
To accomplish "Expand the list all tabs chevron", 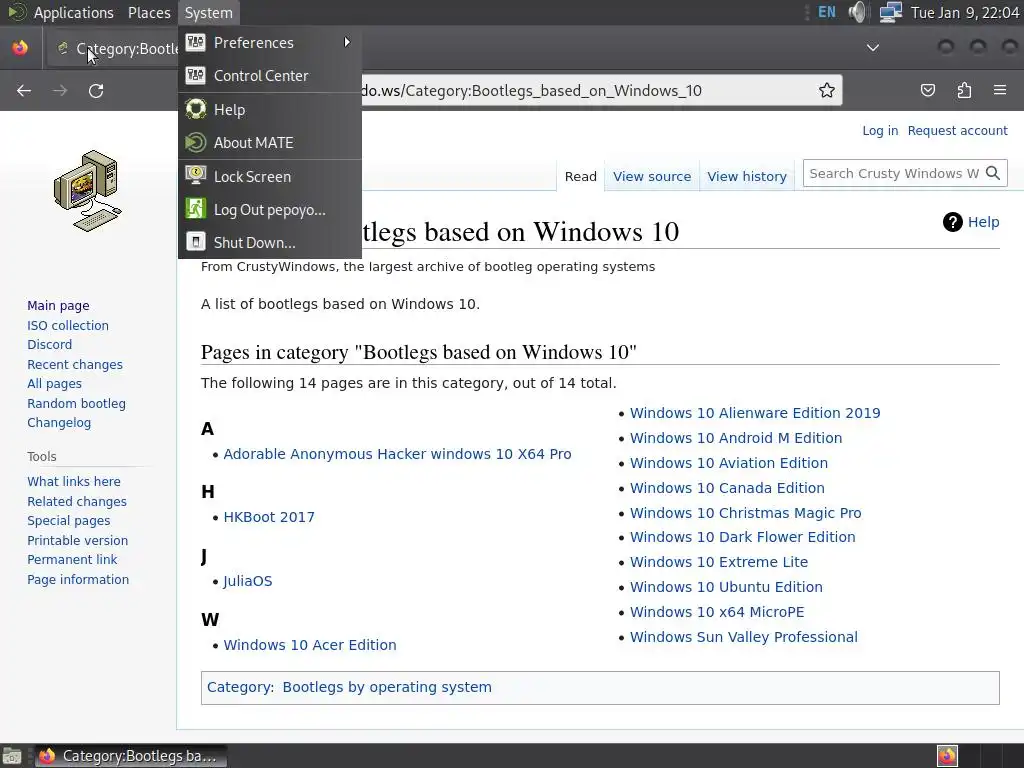I will (872, 48).
